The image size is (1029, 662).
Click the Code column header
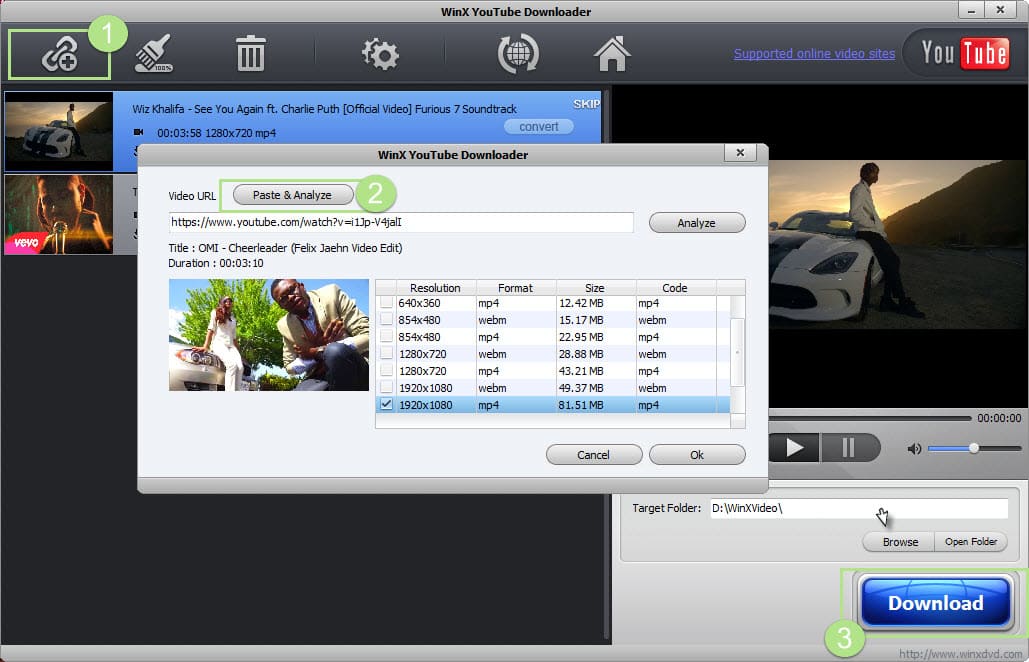click(x=675, y=287)
